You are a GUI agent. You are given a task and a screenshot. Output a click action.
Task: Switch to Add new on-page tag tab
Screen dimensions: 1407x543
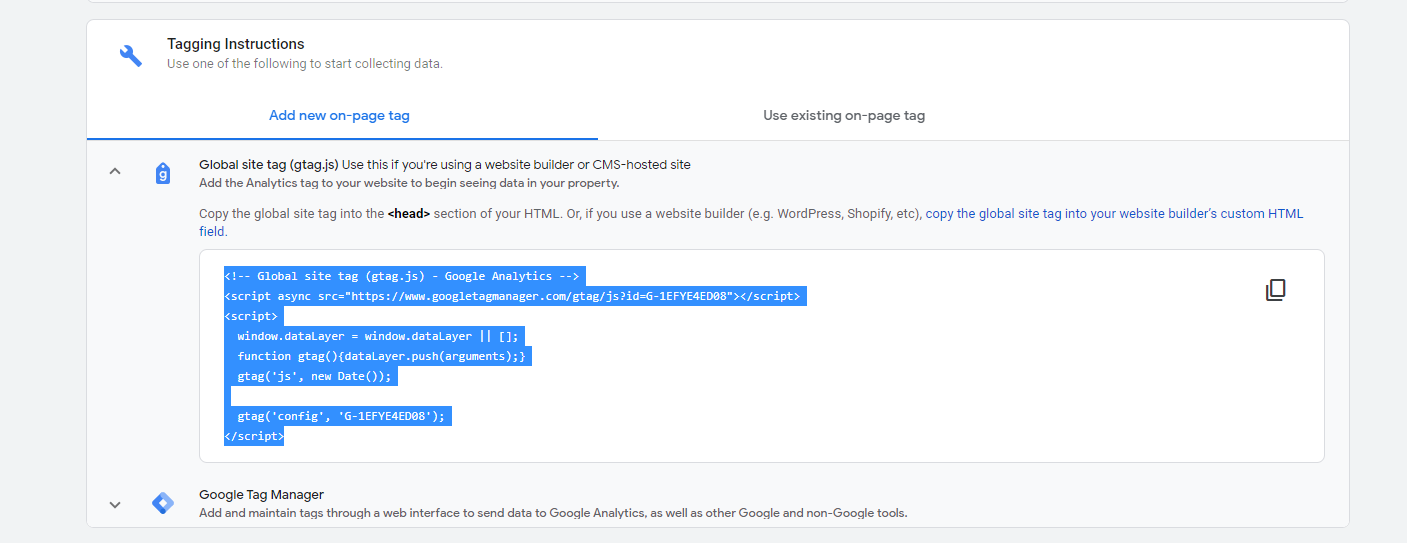tap(339, 115)
